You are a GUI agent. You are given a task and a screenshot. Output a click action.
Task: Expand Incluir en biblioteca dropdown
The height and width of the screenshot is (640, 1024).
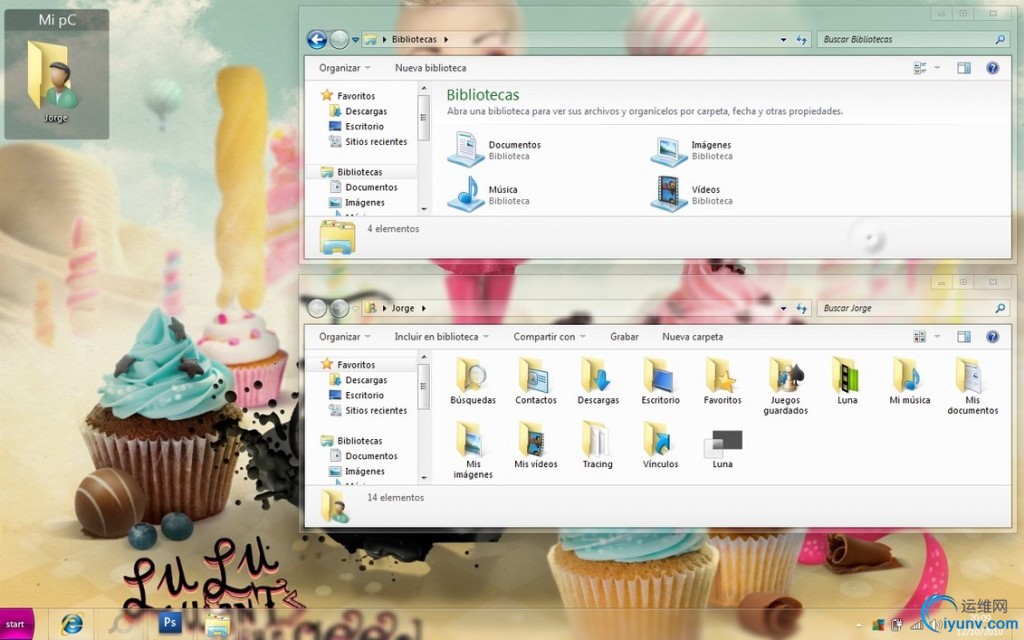pyautogui.click(x=441, y=337)
